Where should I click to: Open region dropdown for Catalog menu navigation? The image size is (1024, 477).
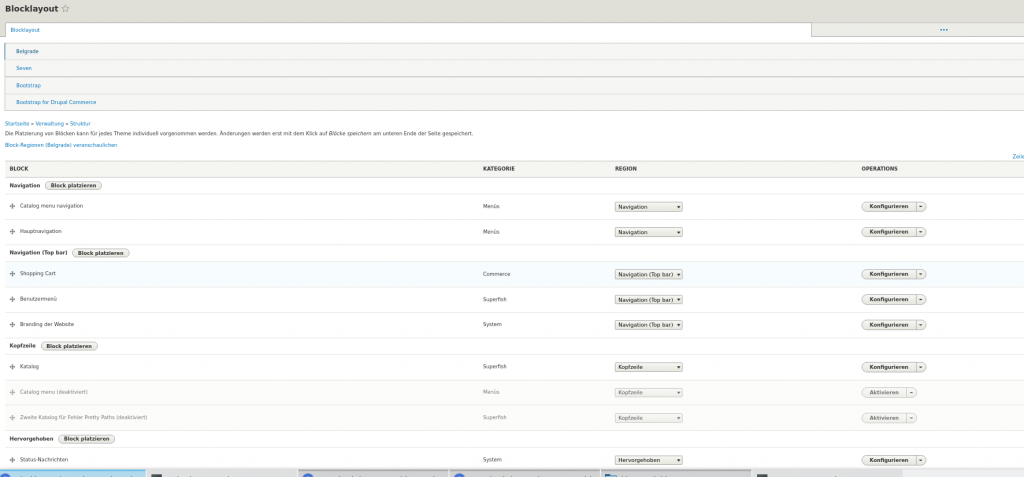648,207
